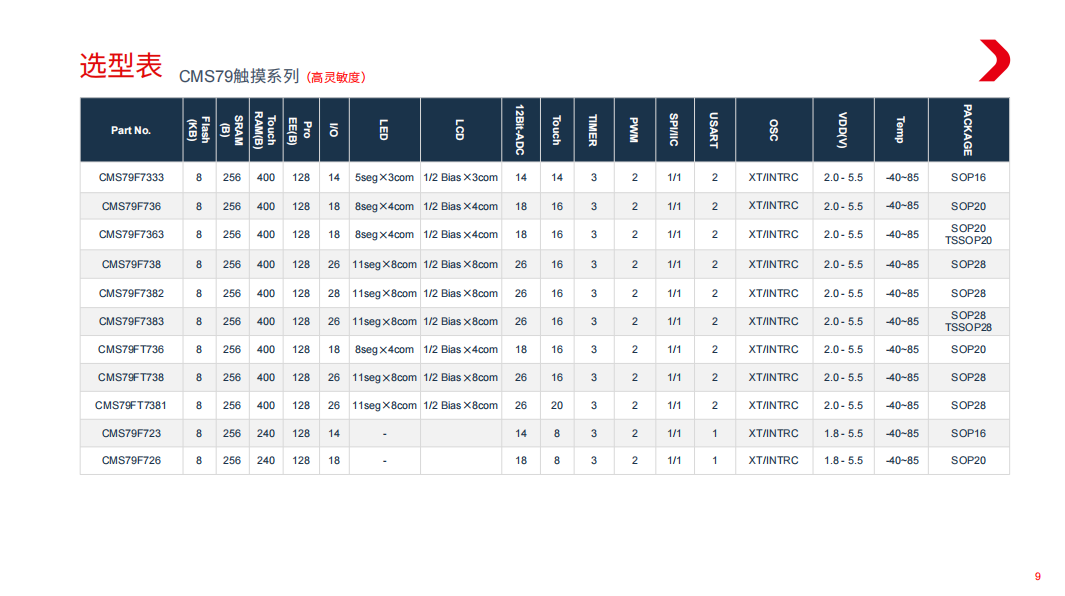Click the red chevron logo in the corner
This screenshot has width=1065, height=596.
click(994, 61)
